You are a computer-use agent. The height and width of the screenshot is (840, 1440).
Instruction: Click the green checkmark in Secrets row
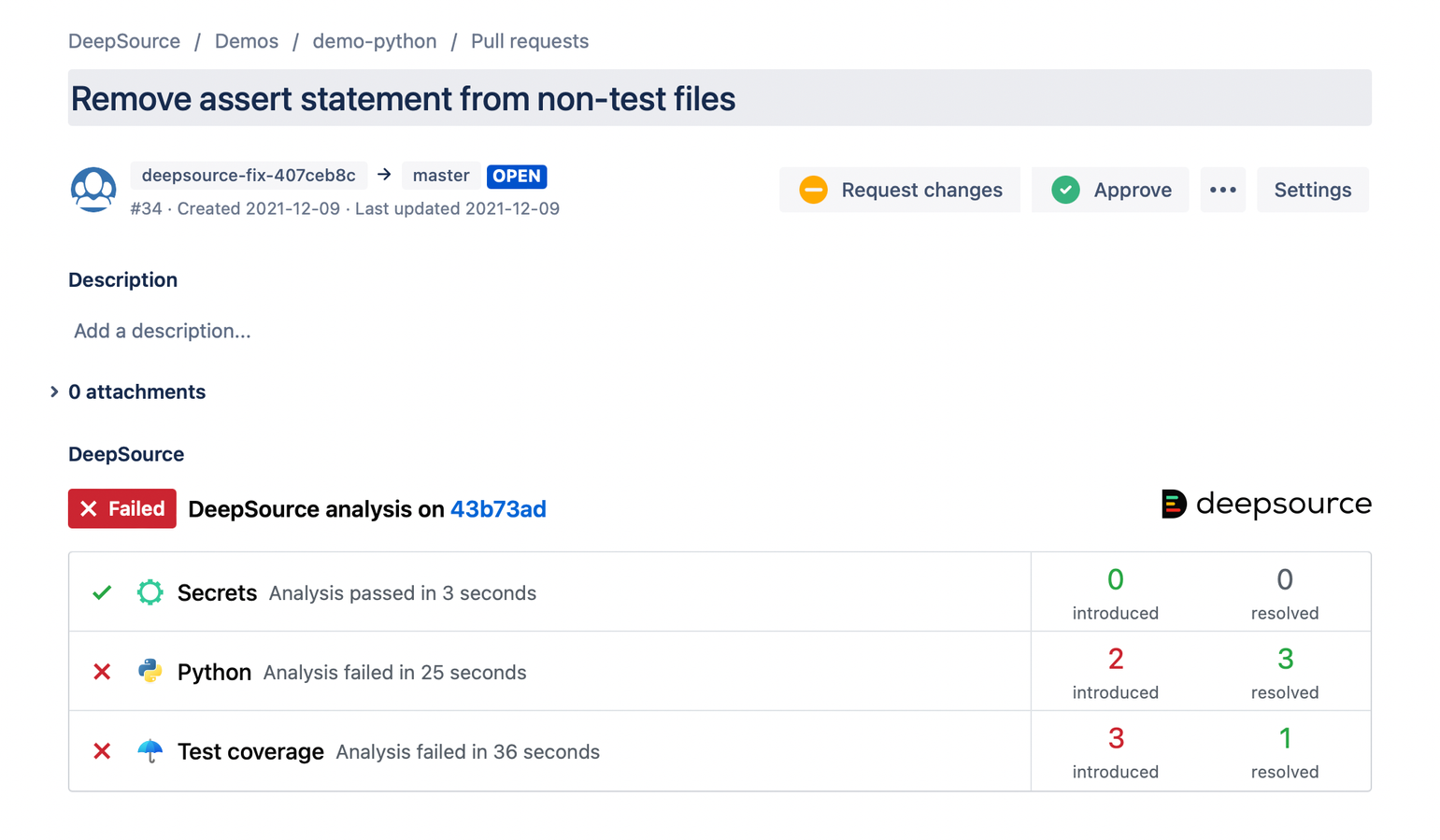tap(102, 592)
